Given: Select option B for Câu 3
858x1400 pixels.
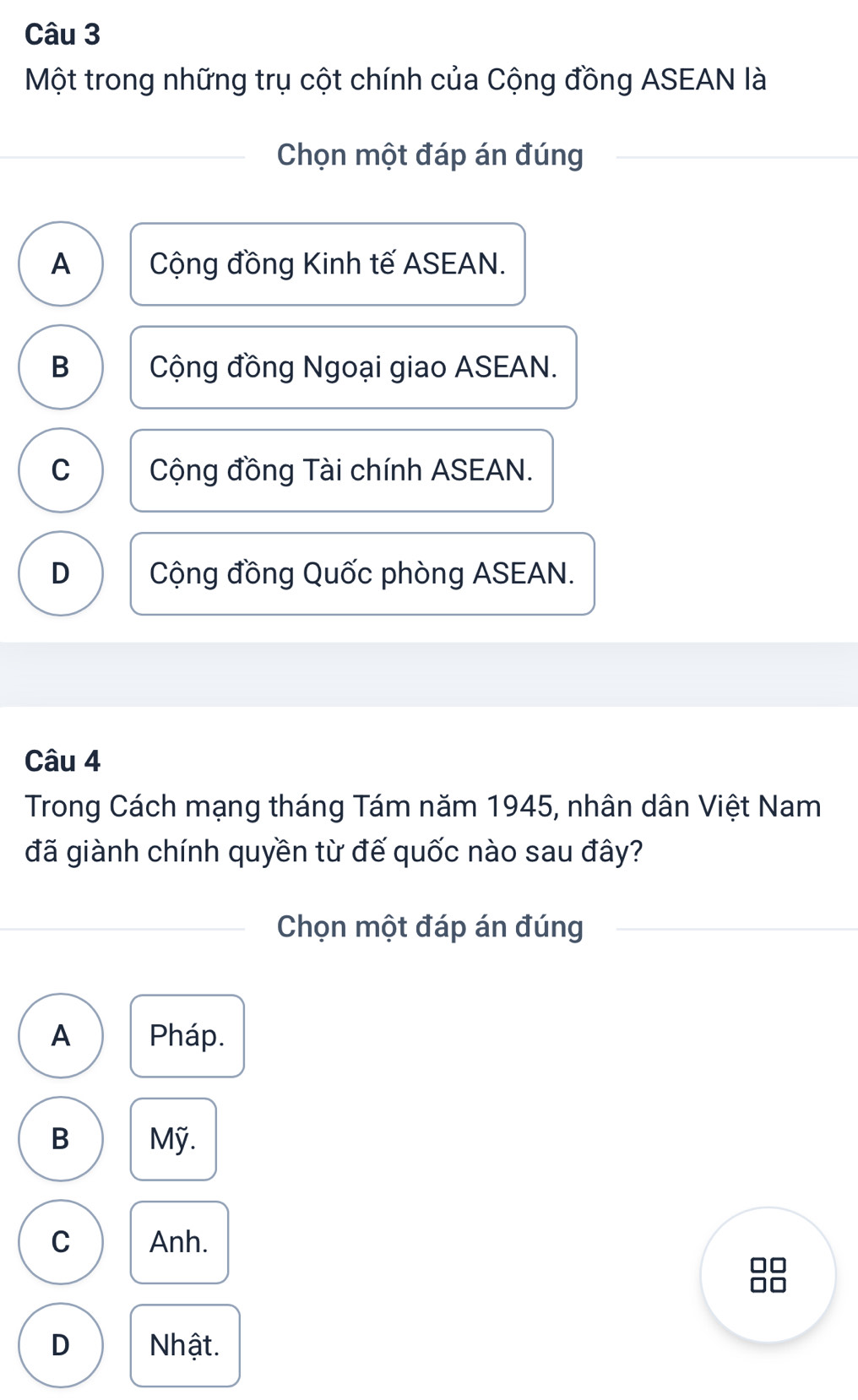Looking at the screenshot, I should pyautogui.click(x=61, y=367).
